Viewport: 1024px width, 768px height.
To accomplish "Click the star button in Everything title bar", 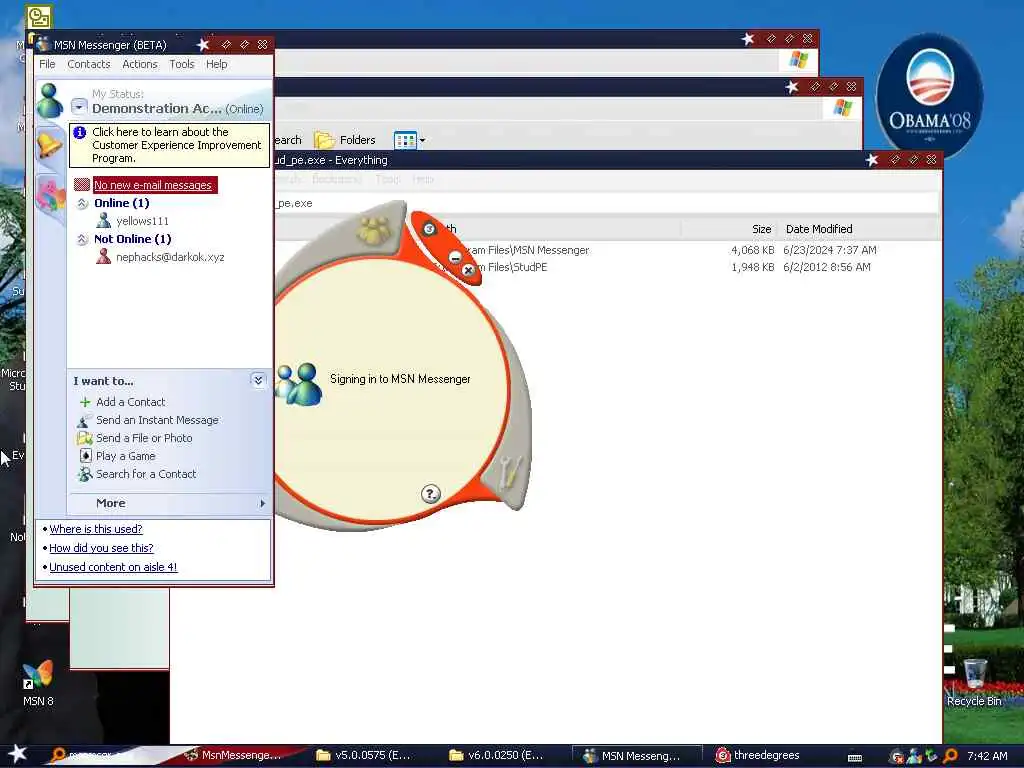I will click(x=872, y=159).
